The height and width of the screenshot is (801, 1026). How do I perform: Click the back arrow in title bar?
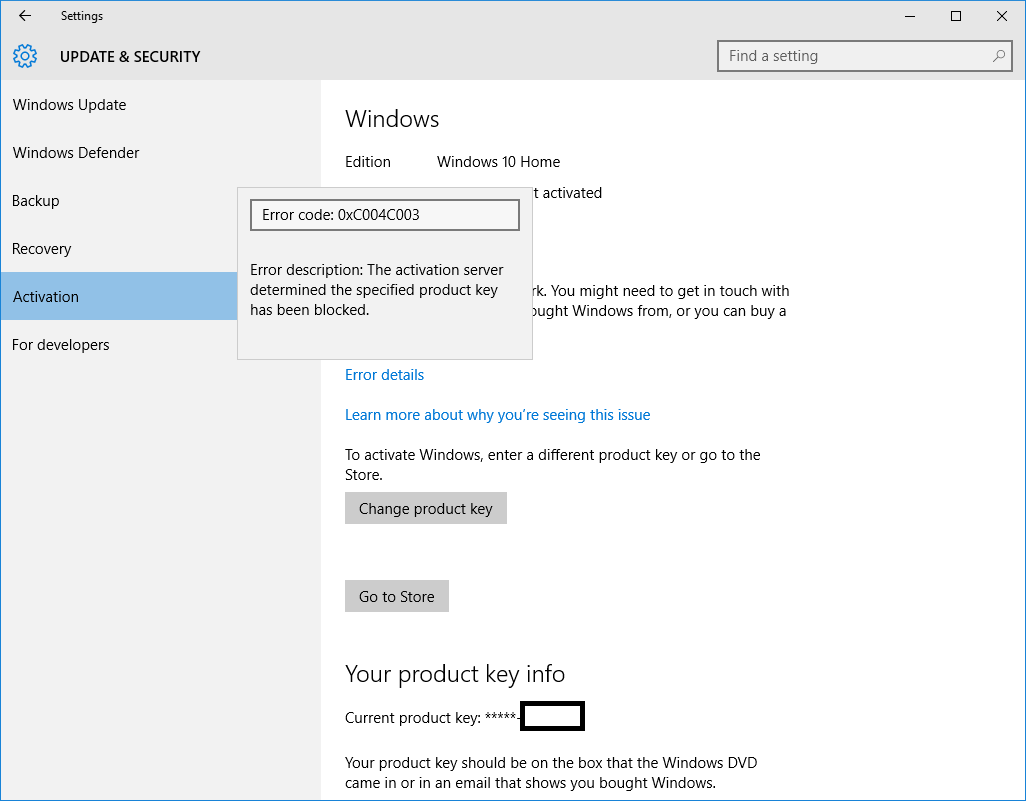(x=25, y=16)
